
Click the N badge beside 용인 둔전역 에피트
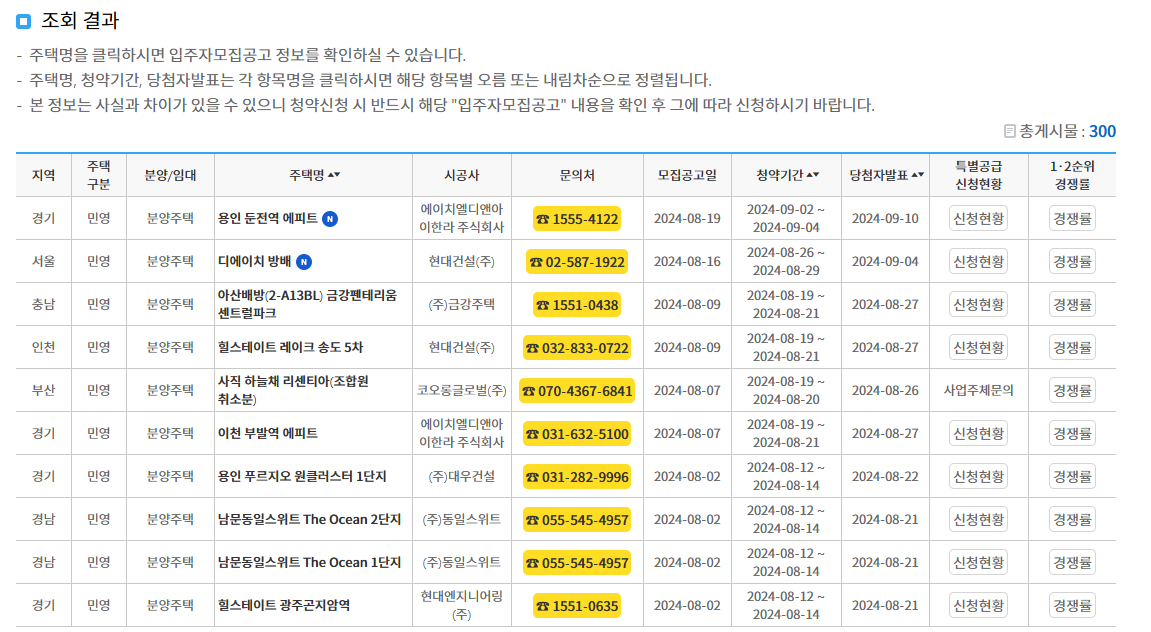328,219
